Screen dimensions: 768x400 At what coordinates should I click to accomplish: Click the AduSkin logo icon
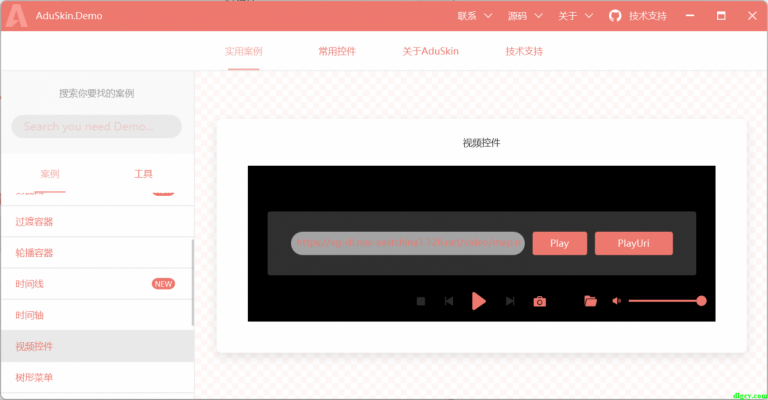click(x=16, y=15)
